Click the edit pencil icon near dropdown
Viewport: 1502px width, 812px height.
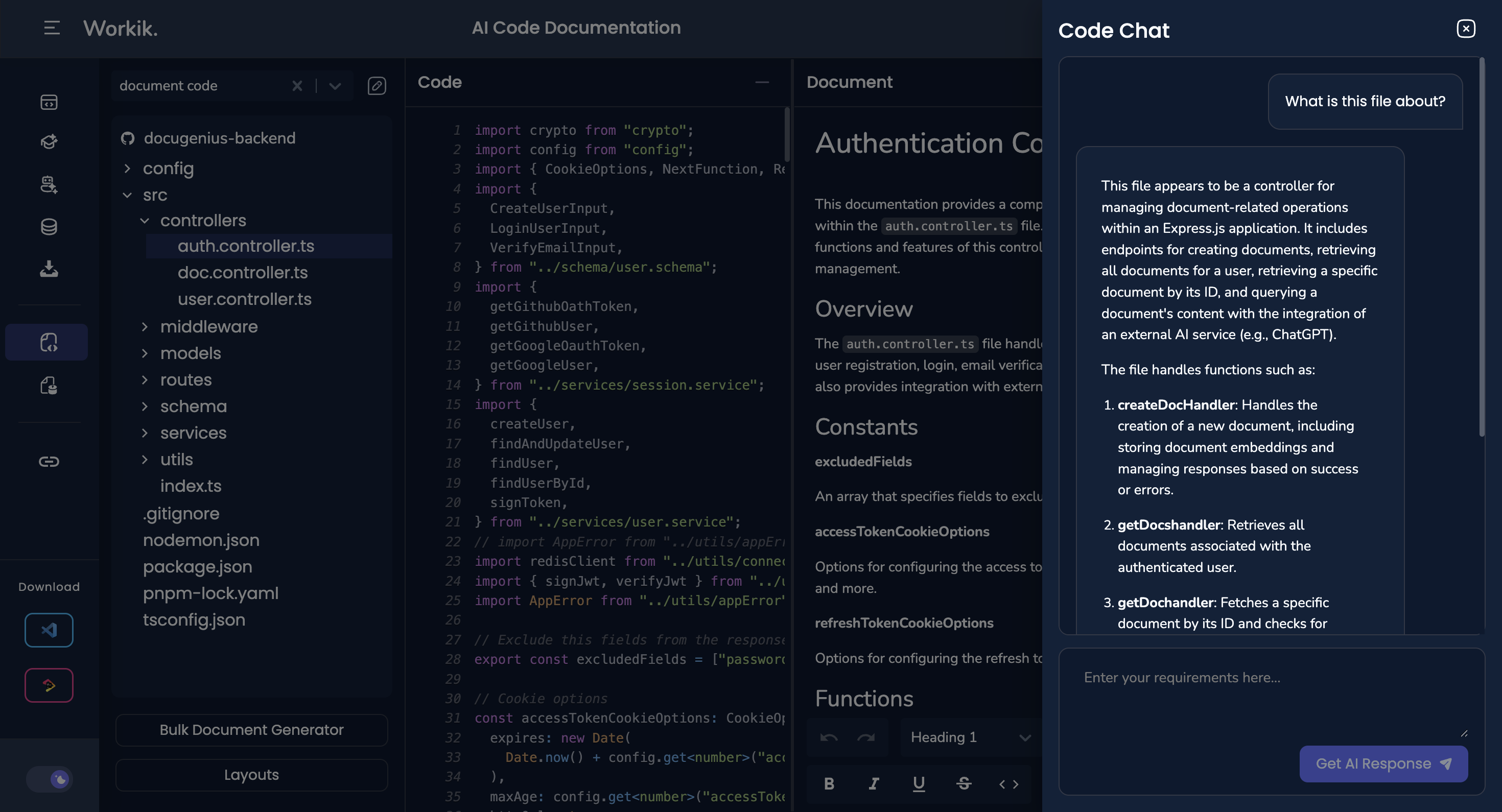pos(377,86)
